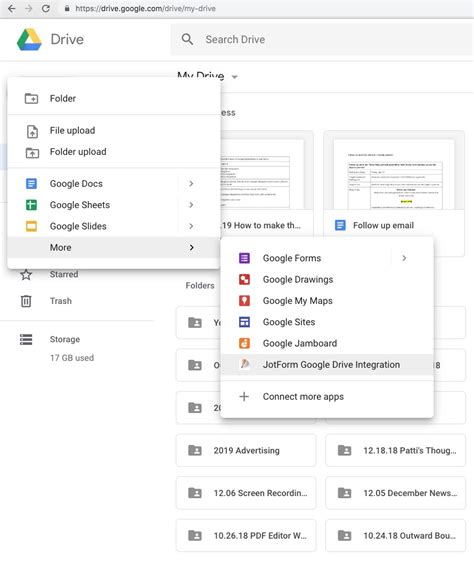Click the Folder upload icon
The image size is (474, 561).
click(x=32, y=153)
